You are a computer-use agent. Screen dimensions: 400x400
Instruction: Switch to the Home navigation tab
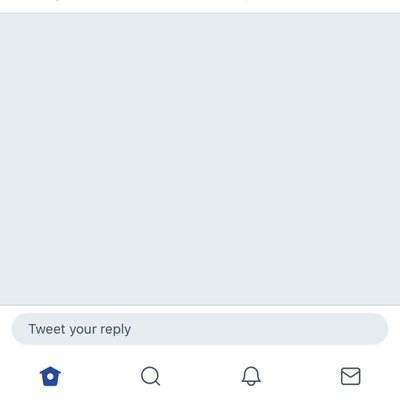tap(50, 376)
